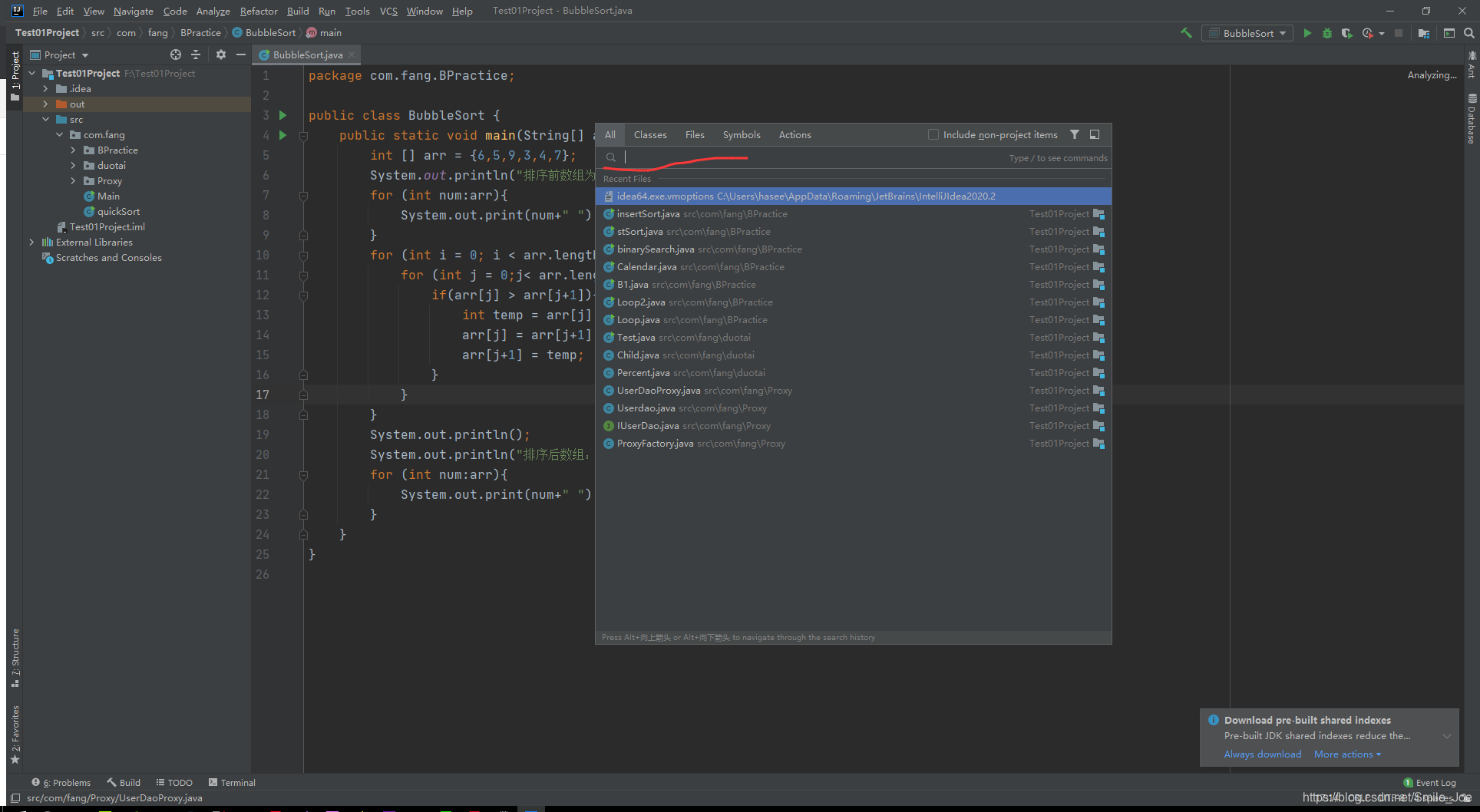Switch to Symbols tab in search popup
The image size is (1480, 812).
[x=742, y=134]
